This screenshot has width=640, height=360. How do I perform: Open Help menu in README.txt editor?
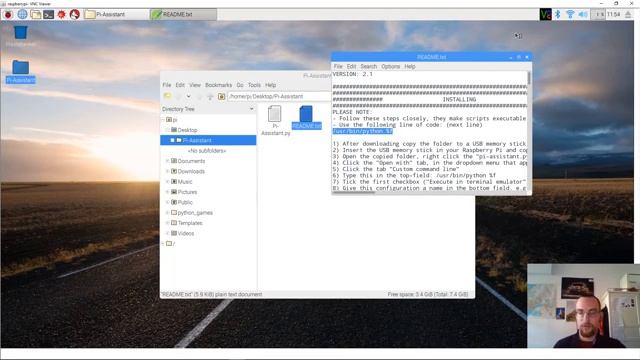(410, 66)
